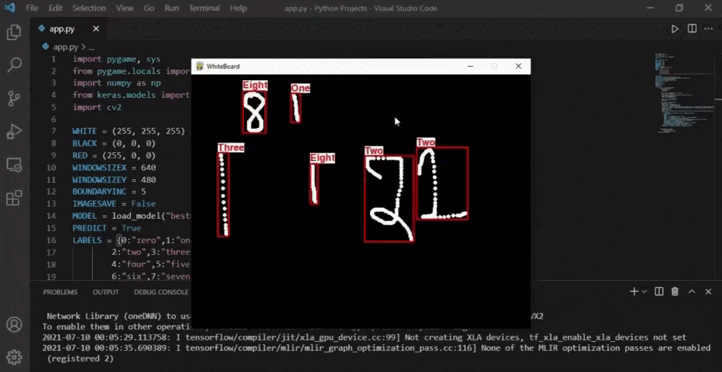Open the Run and Debug view
The width and height of the screenshot is (722, 372).
14,131
